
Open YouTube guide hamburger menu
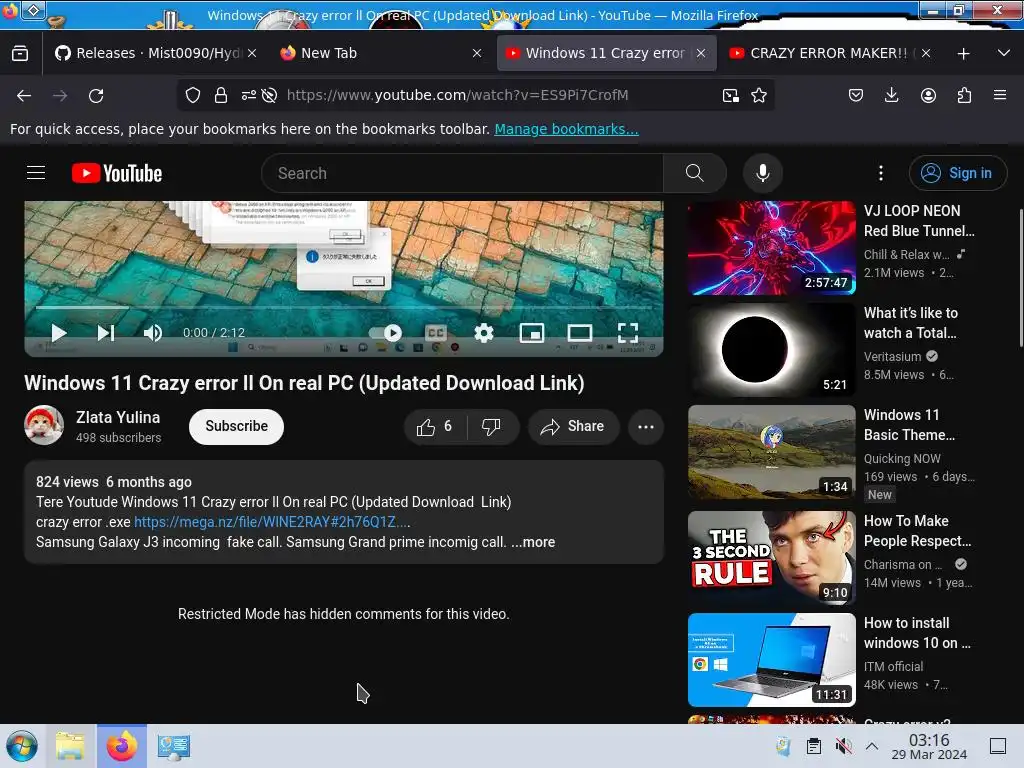(36, 173)
